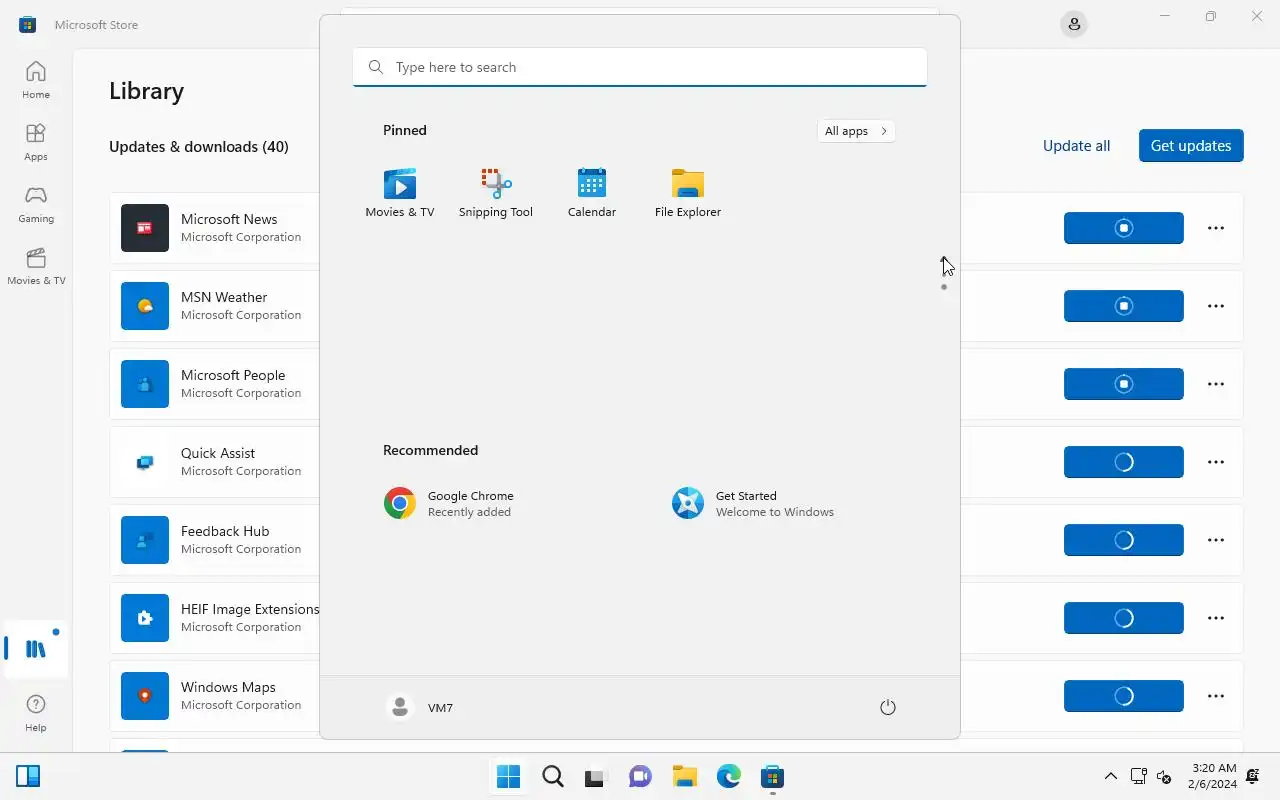Select the Microsoft News title text
The height and width of the screenshot is (800, 1280).
coord(229,219)
